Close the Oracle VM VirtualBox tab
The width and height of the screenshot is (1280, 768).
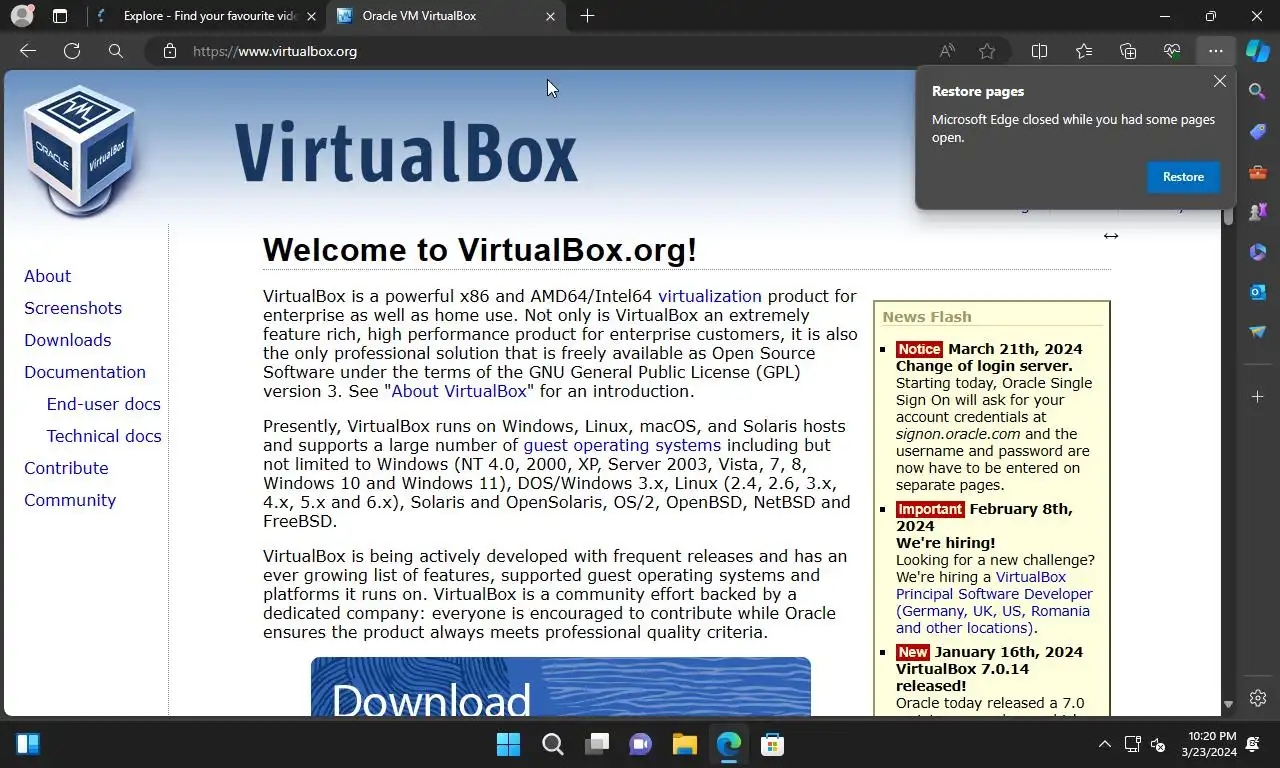coord(550,16)
